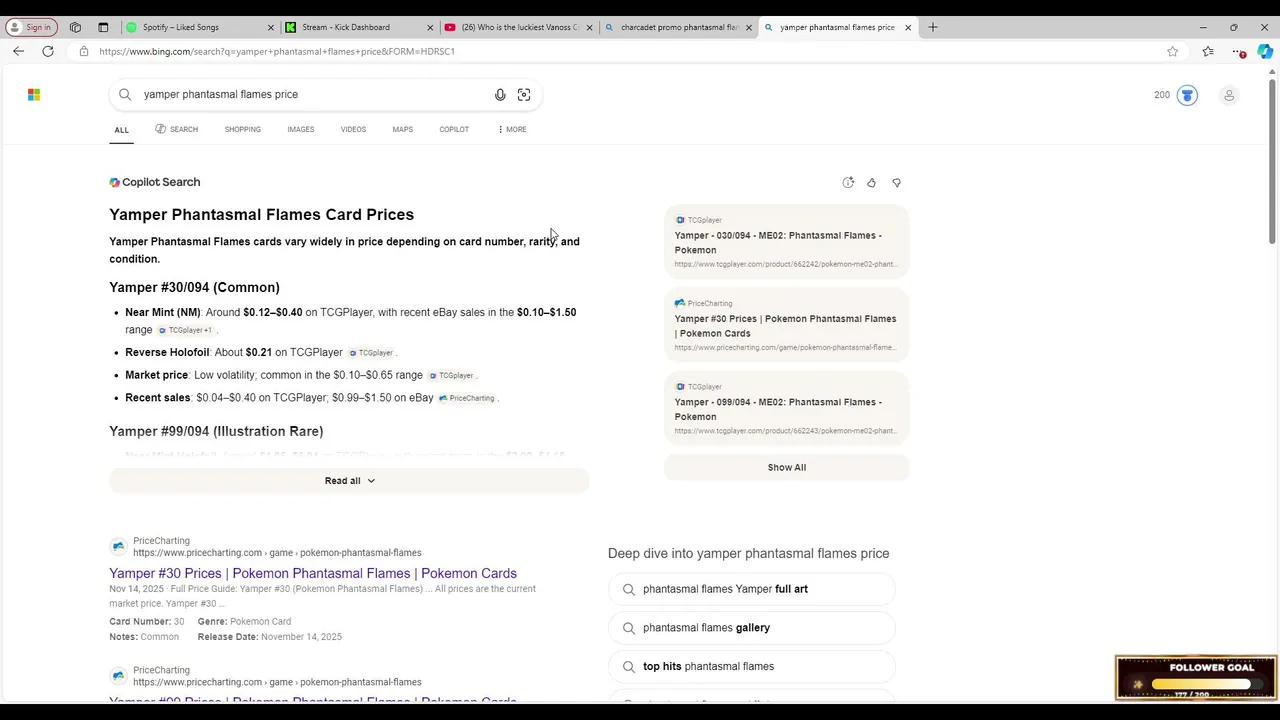Viewport: 1280px width, 720px height.
Task: Reload the page with the refresh icon
Action: tap(47, 51)
